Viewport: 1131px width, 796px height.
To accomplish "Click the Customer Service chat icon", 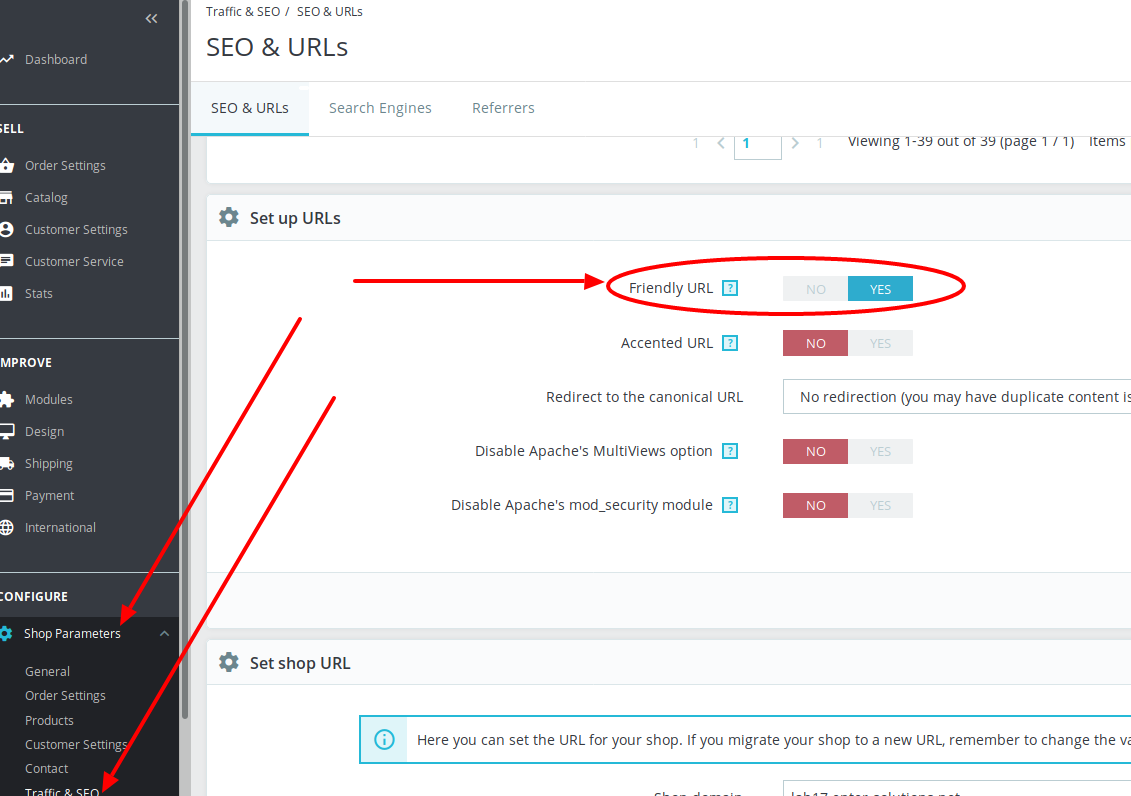I will pyautogui.click(x=6, y=261).
